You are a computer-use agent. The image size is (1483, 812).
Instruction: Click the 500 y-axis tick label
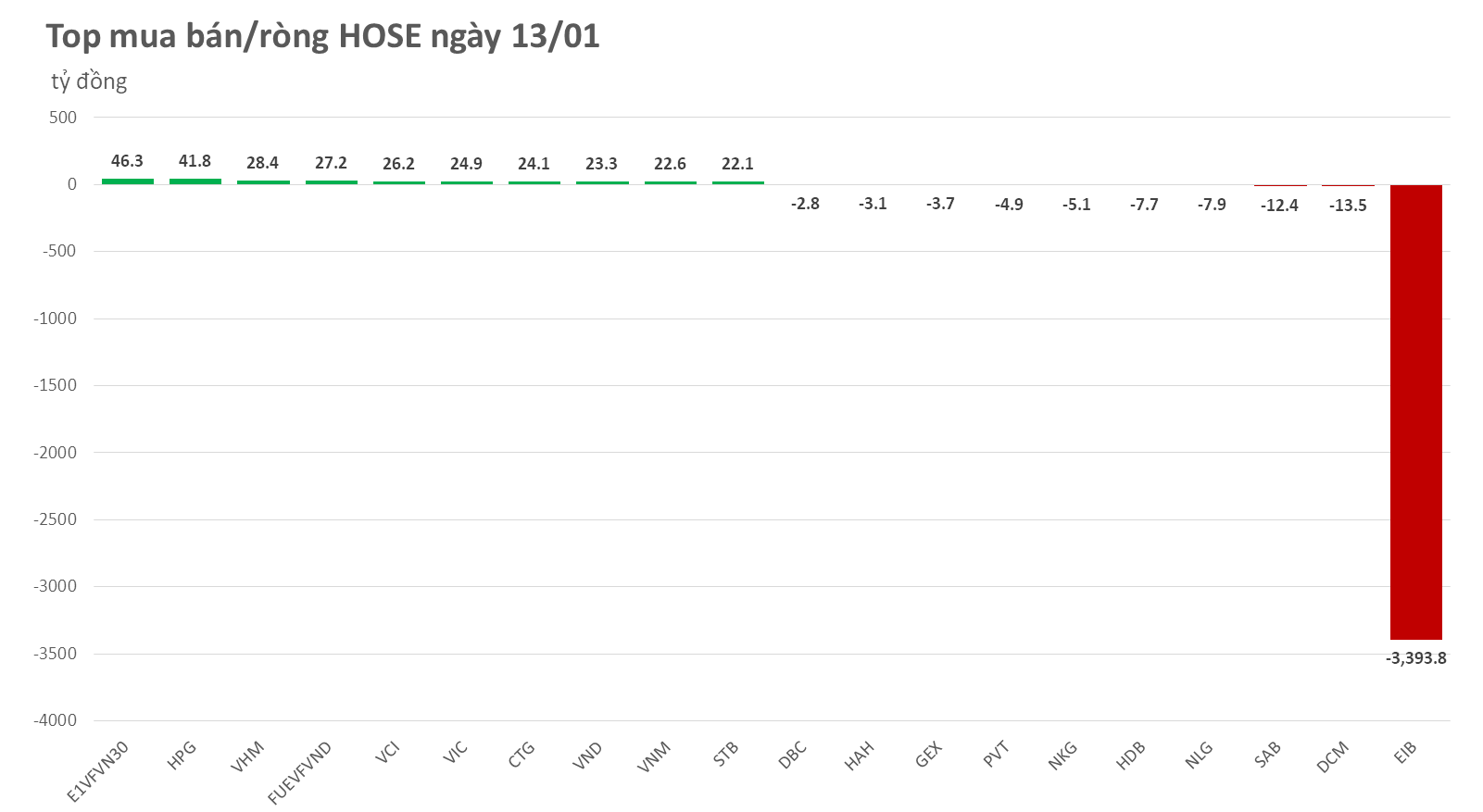[63, 118]
